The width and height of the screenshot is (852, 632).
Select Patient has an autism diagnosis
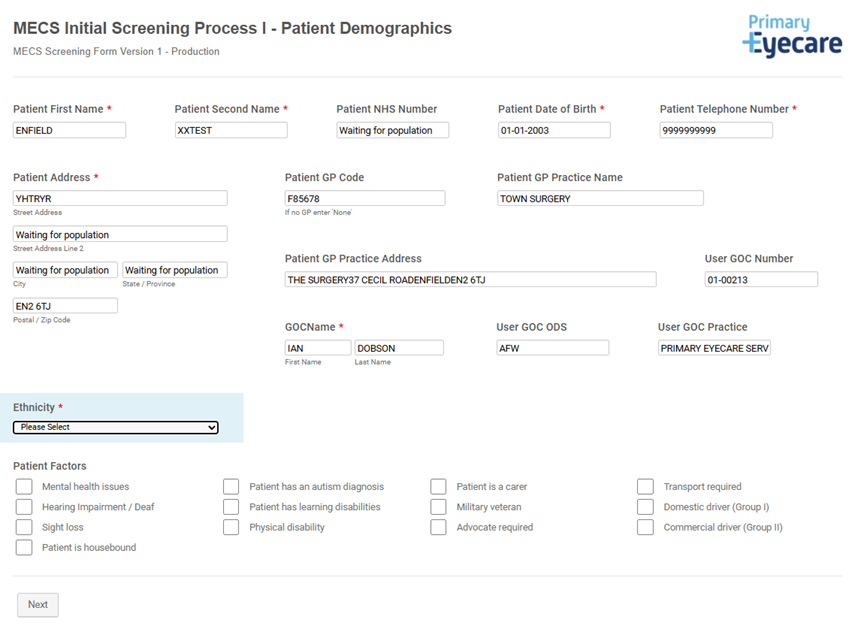point(231,486)
